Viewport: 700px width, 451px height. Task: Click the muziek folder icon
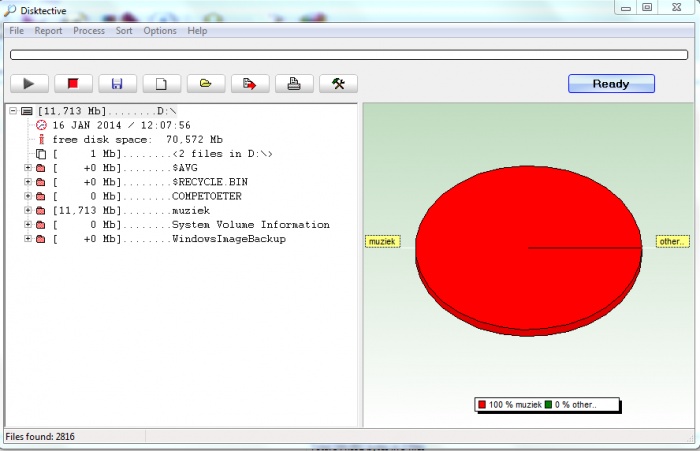(41, 211)
